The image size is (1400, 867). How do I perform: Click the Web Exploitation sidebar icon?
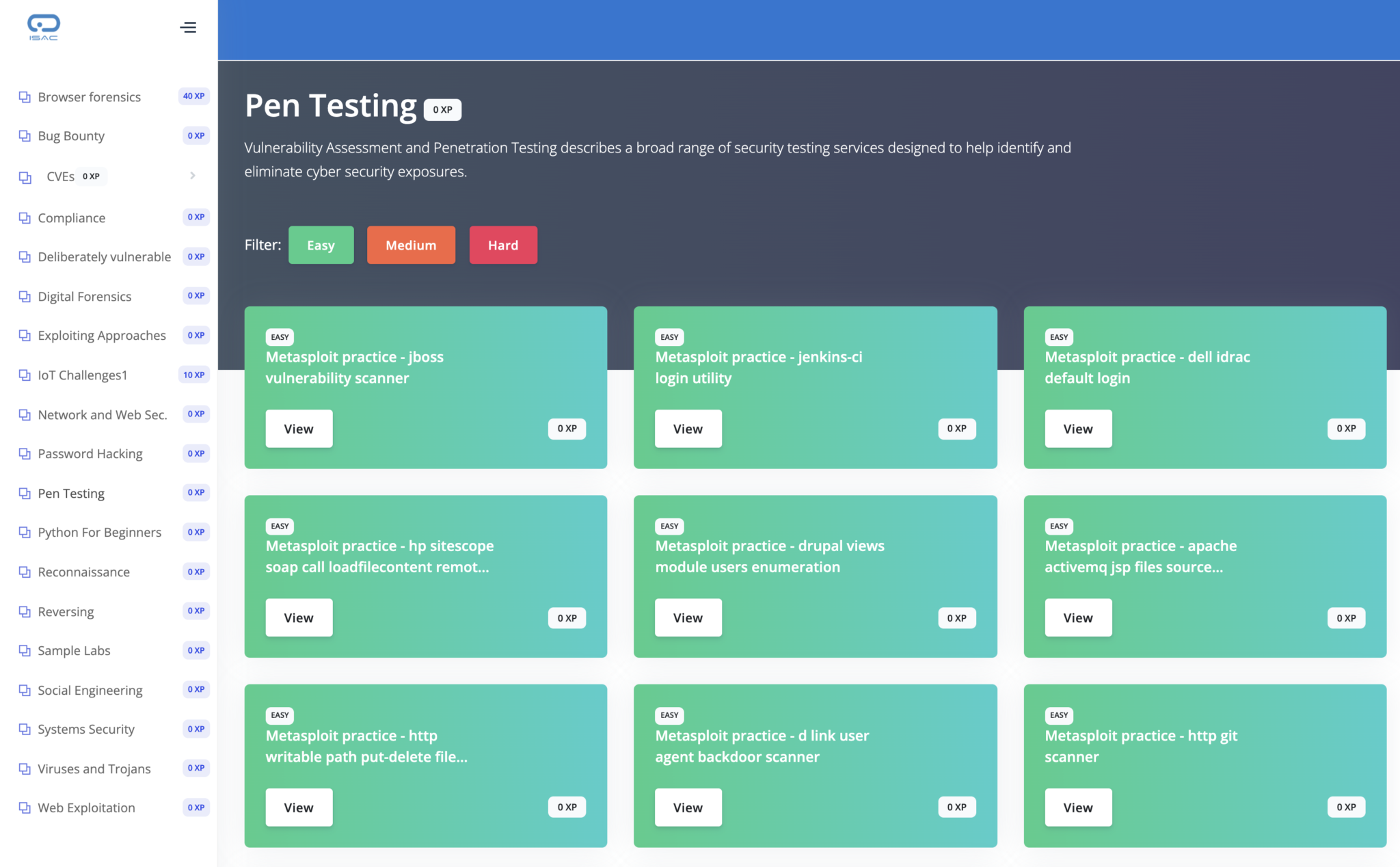coord(25,808)
